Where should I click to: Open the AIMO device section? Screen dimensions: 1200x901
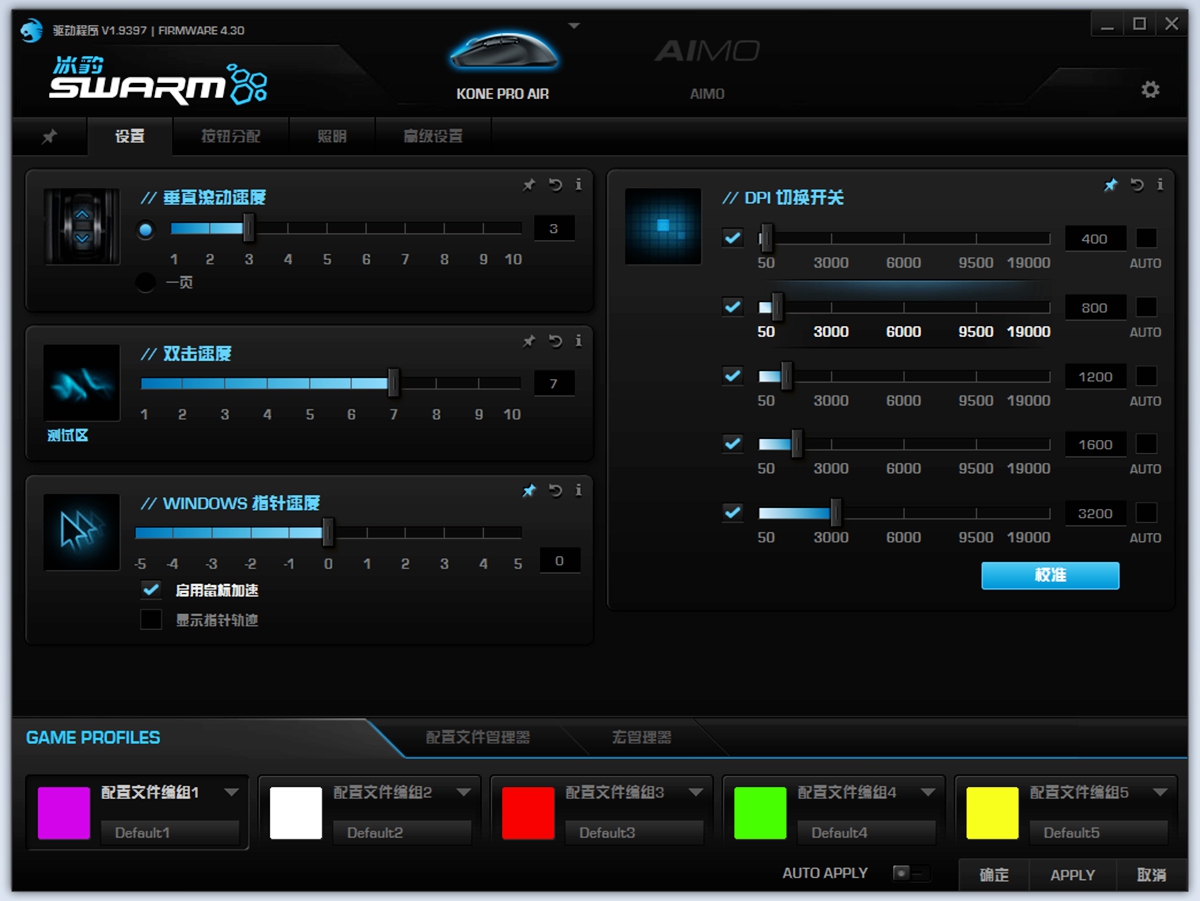(707, 68)
